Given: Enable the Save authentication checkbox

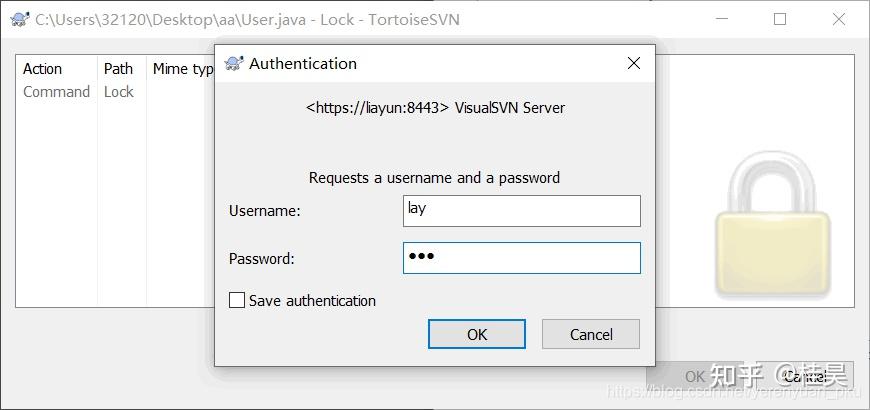Looking at the screenshot, I should click(x=237, y=300).
